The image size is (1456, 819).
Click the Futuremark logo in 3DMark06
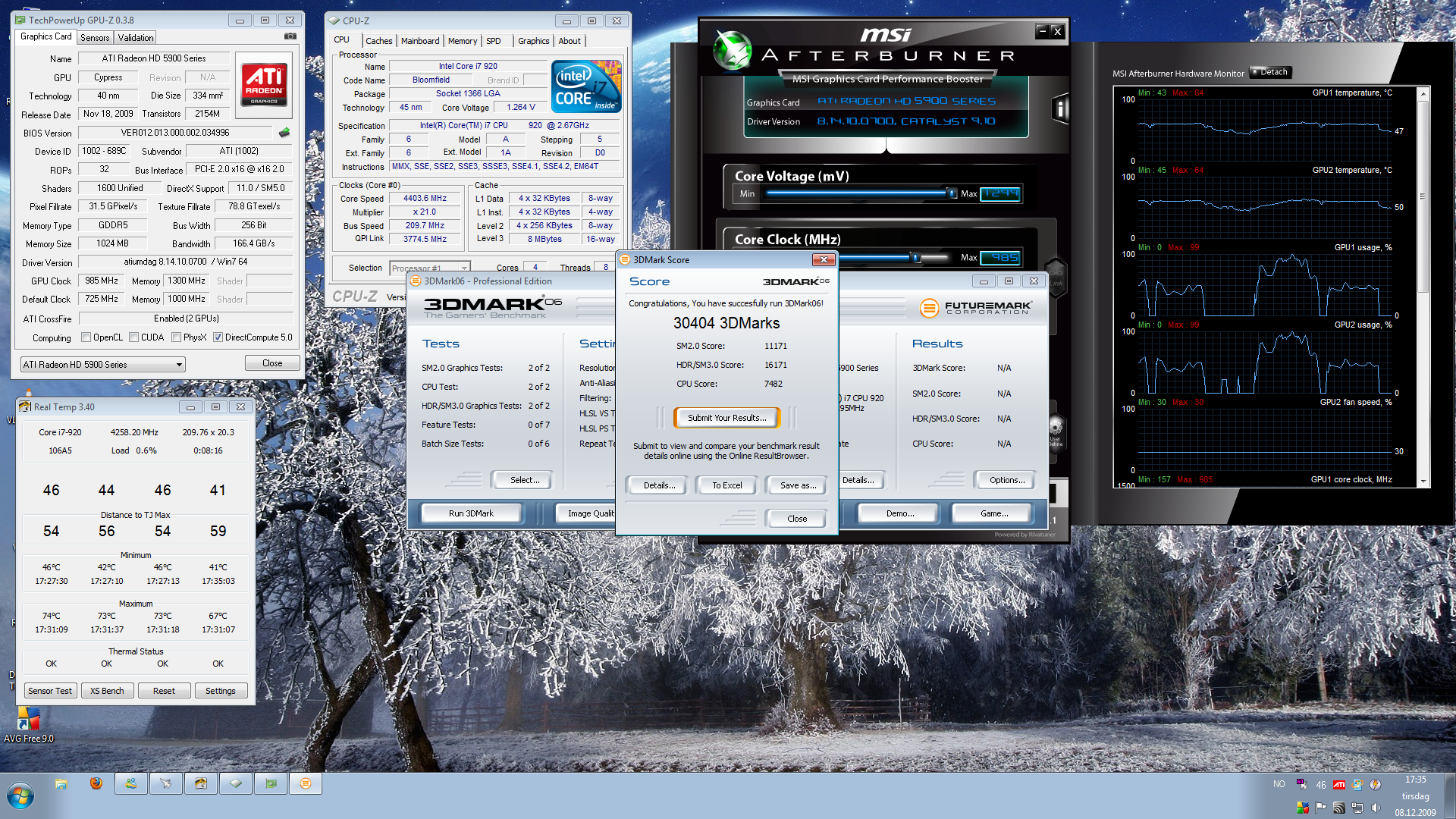976,308
